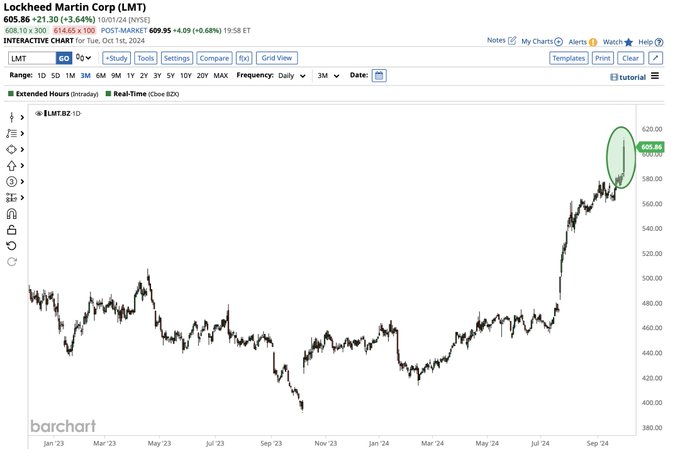
Task: Click the +Study button
Action: pos(116,58)
